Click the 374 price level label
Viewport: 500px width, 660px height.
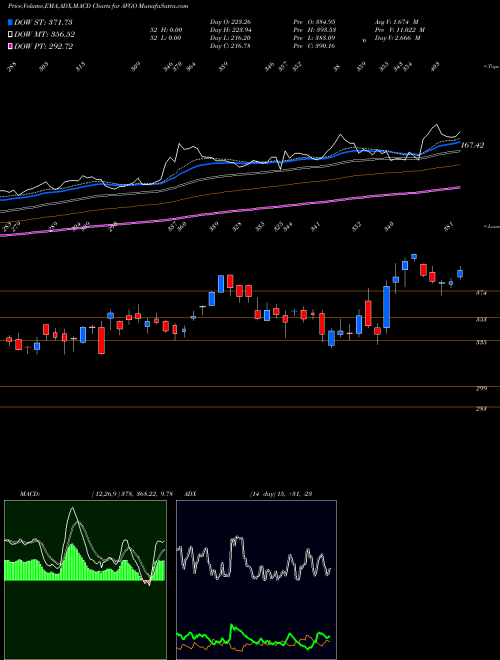click(481, 293)
